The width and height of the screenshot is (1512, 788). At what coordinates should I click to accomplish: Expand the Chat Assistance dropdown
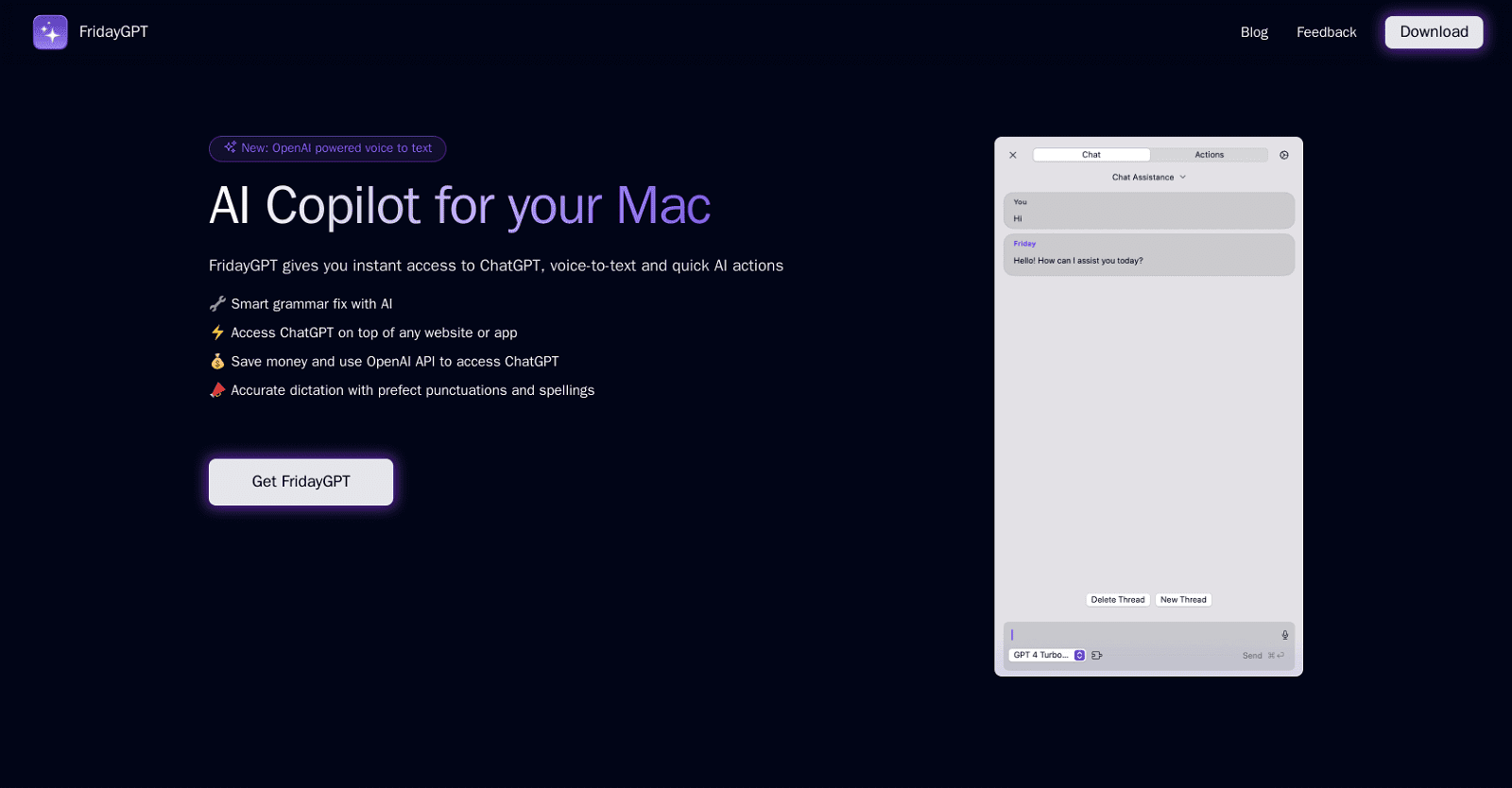tap(1148, 178)
